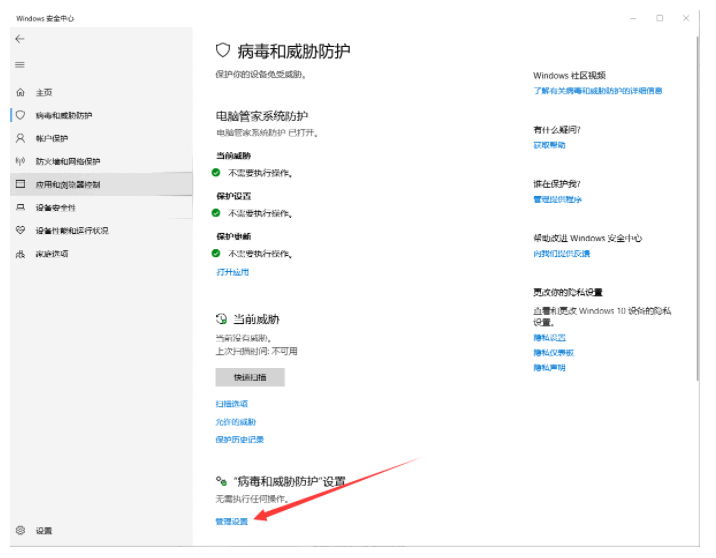Click the shield icon in page heading
The height and width of the screenshot is (558, 716).
click(223, 50)
